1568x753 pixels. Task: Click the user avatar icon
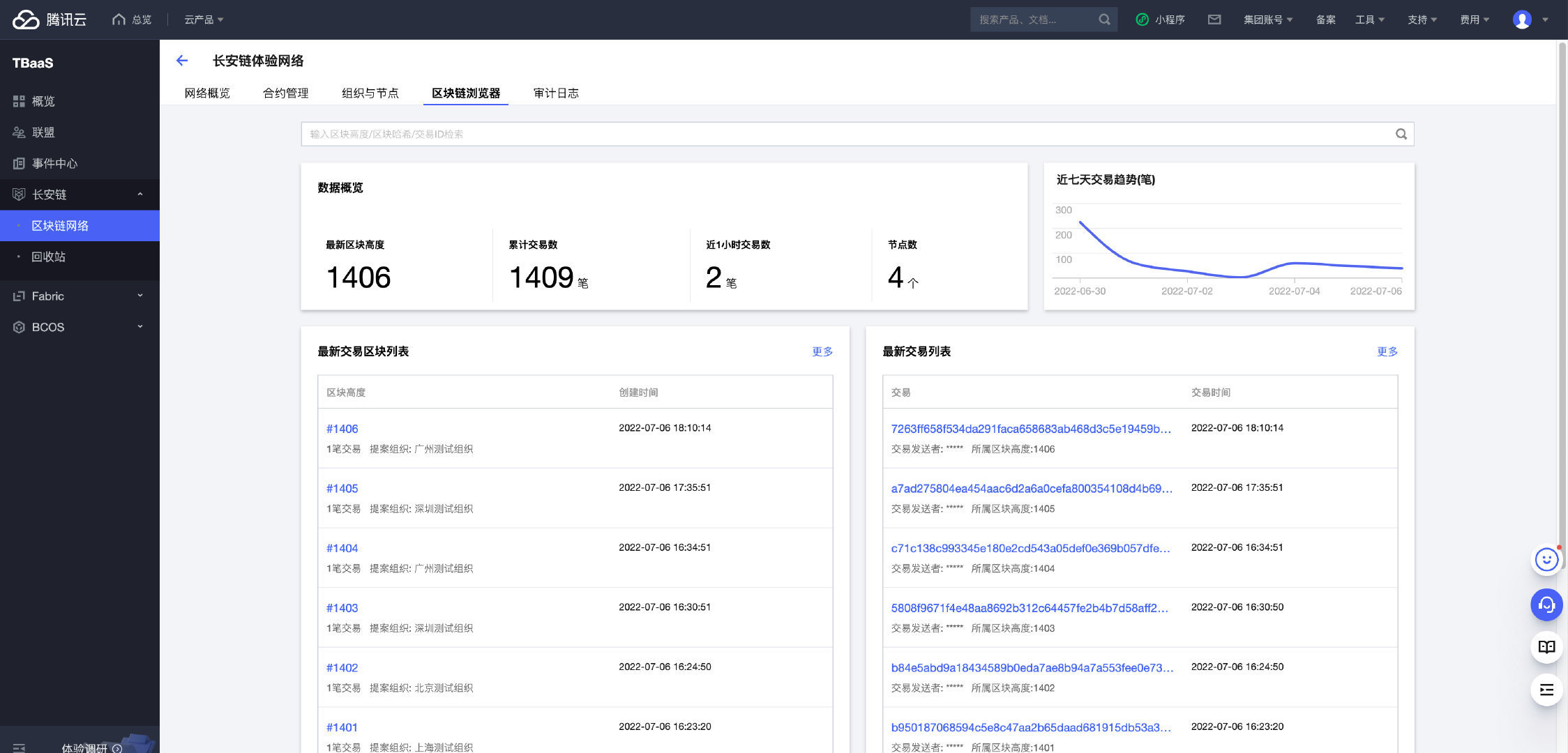coord(1522,20)
